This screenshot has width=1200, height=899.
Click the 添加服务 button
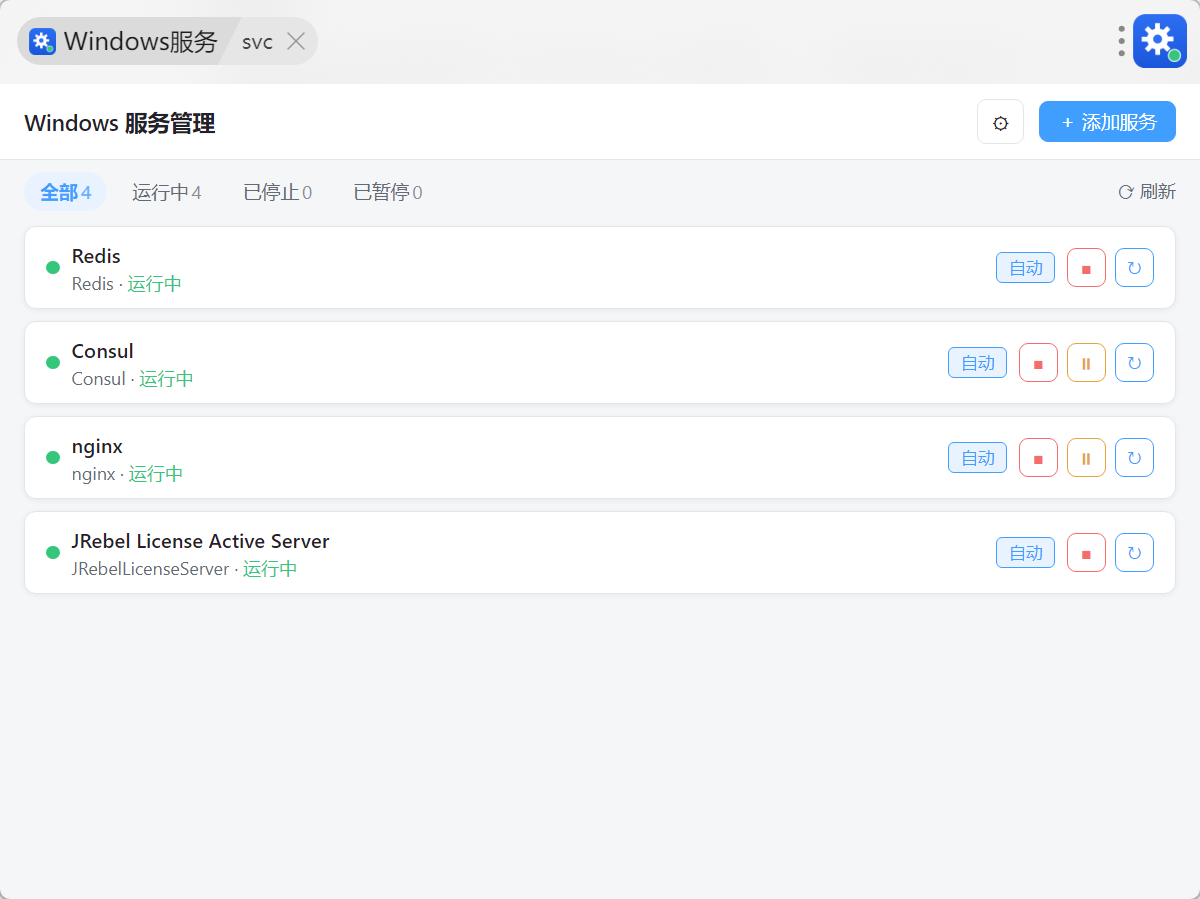1107,122
